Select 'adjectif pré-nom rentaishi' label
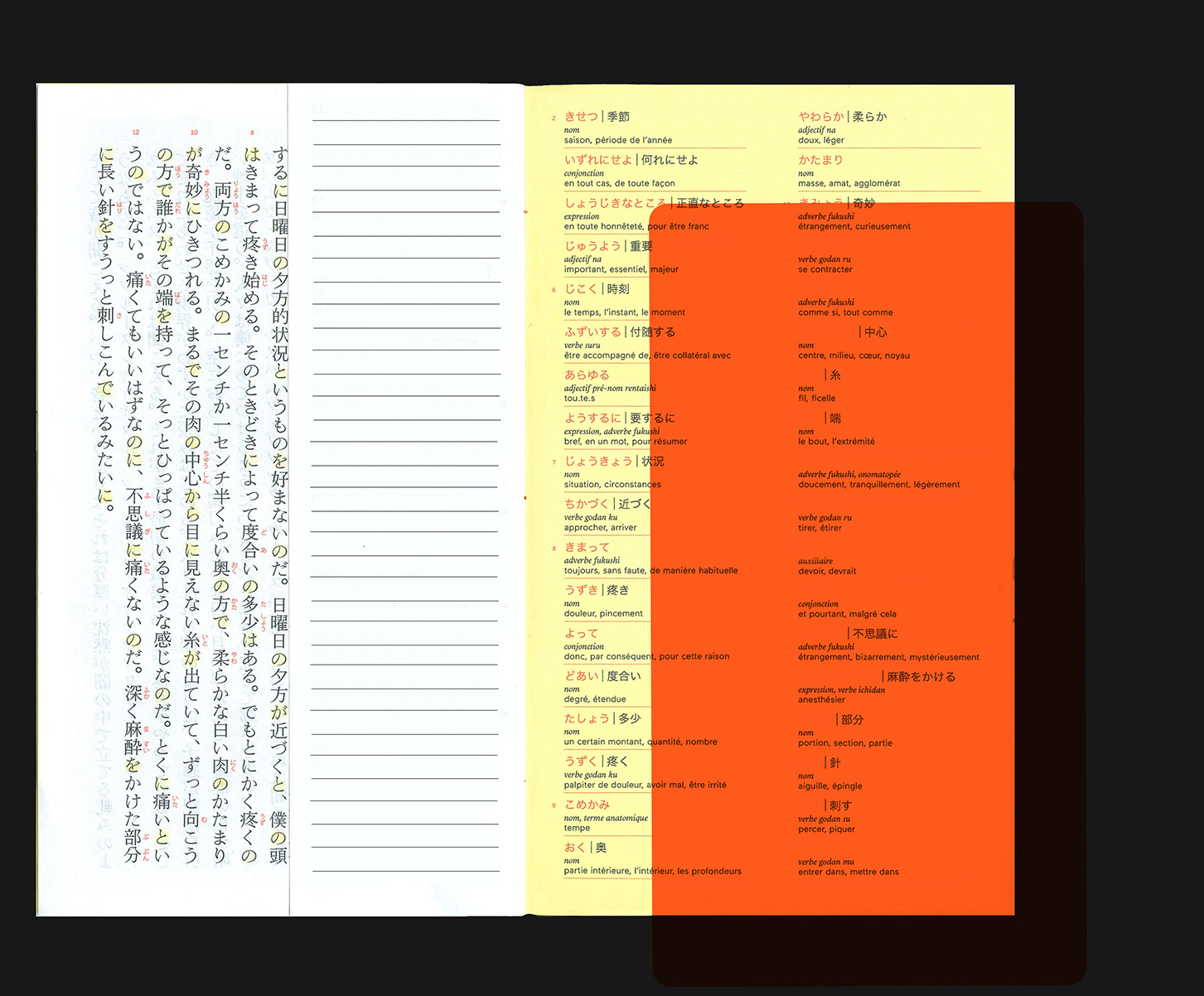This screenshot has width=1204, height=996. coord(610,389)
